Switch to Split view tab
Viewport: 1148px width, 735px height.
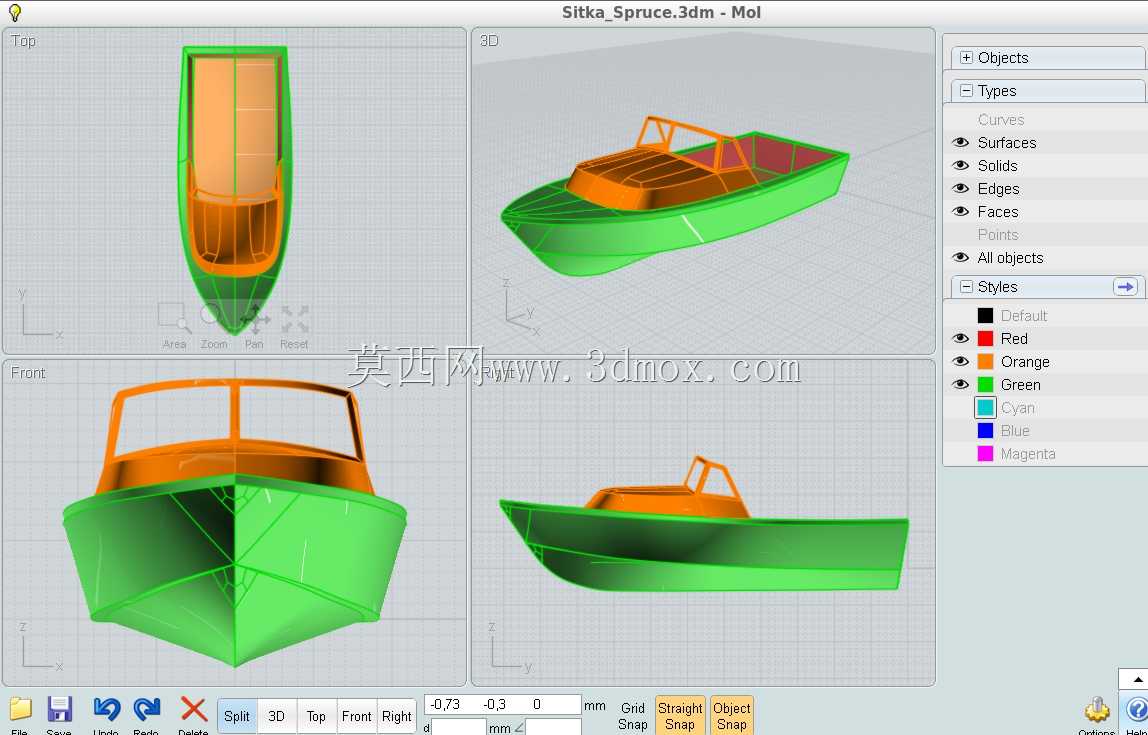tap(237, 716)
